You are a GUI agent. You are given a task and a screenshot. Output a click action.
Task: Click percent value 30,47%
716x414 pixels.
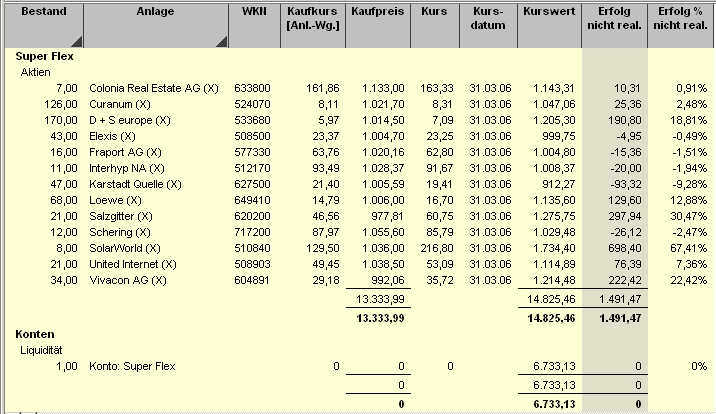point(689,216)
